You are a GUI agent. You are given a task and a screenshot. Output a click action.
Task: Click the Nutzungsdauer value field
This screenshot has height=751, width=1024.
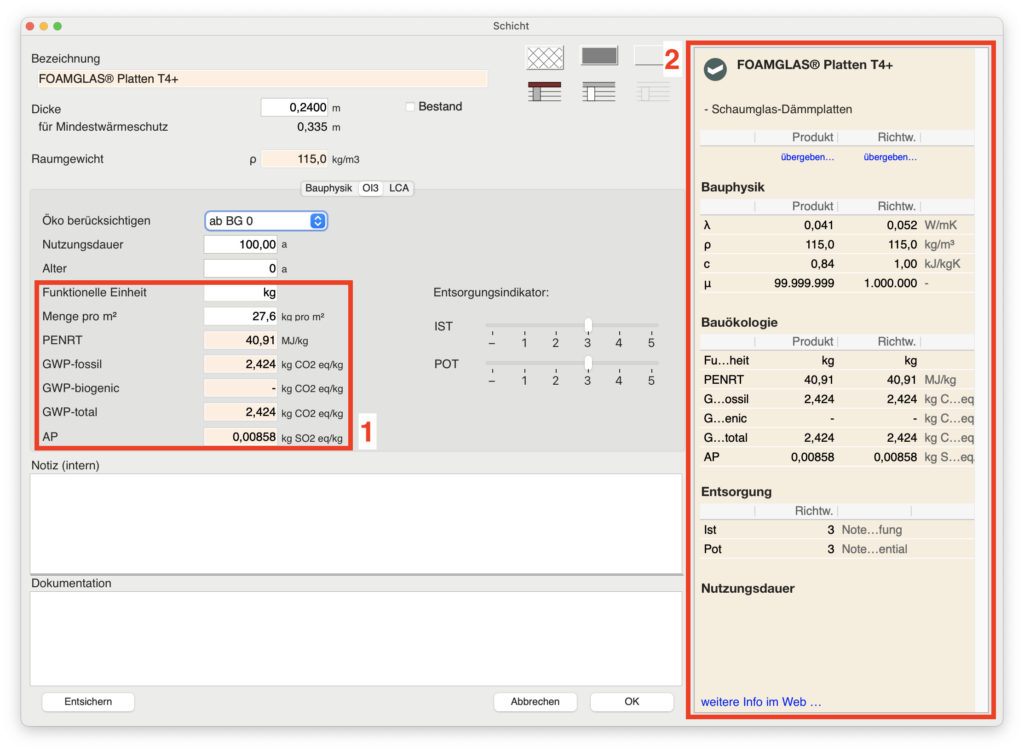point(240,244)
